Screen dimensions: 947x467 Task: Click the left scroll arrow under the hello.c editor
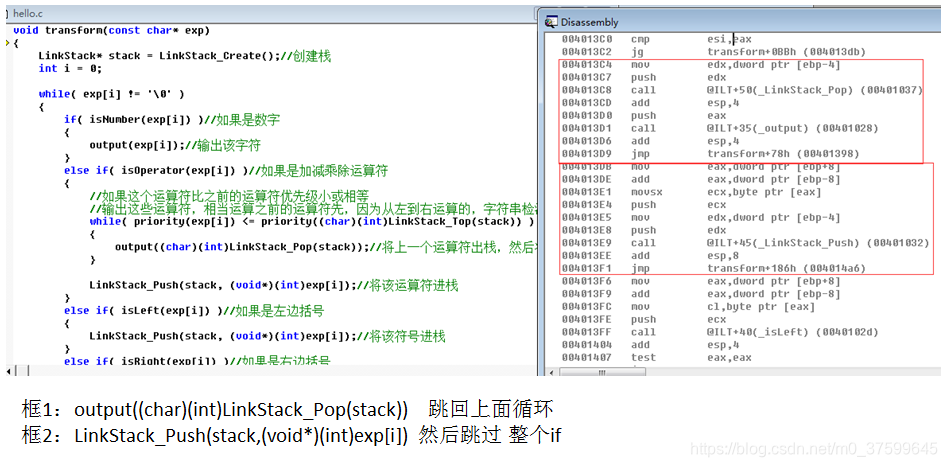click(x=8, y=370)
